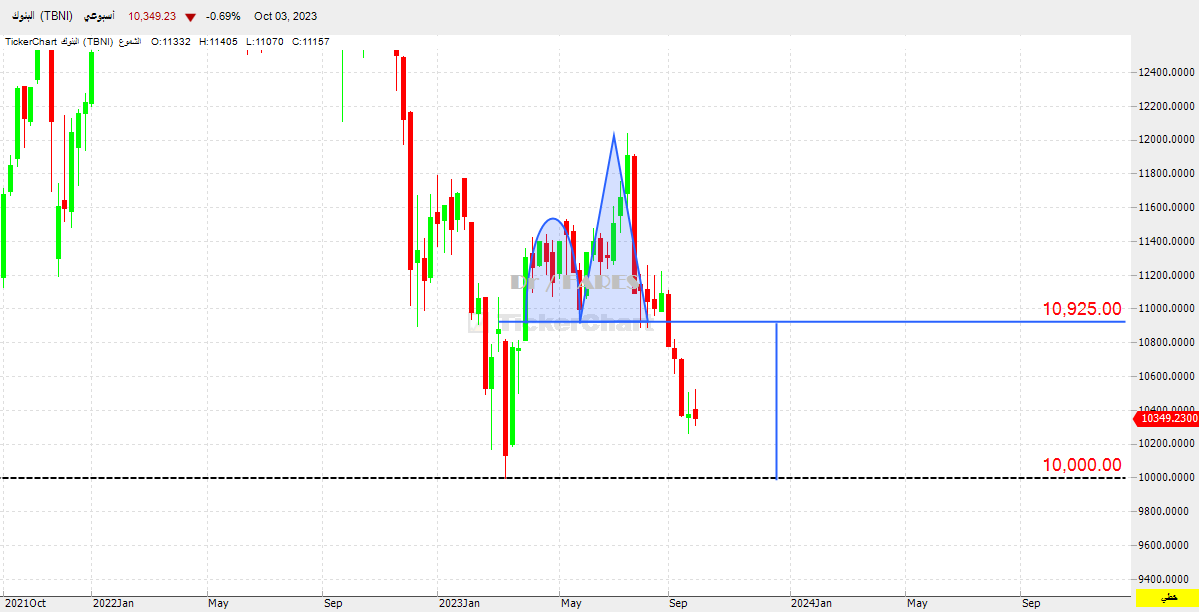Click the red down-triangle change indicator

coord(190,17)
